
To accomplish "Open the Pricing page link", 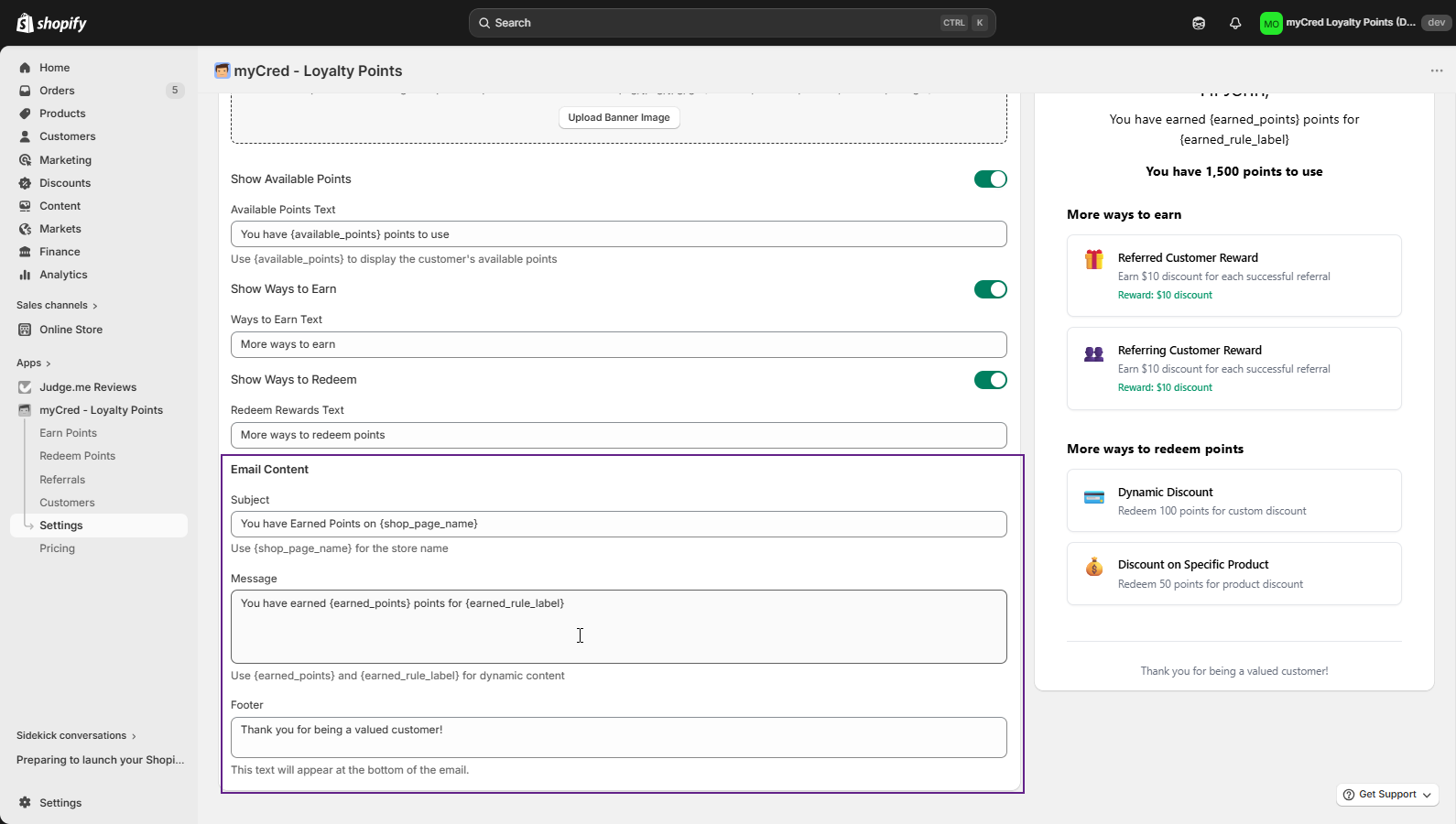I will pyautogui.click(x=57, y=548).
